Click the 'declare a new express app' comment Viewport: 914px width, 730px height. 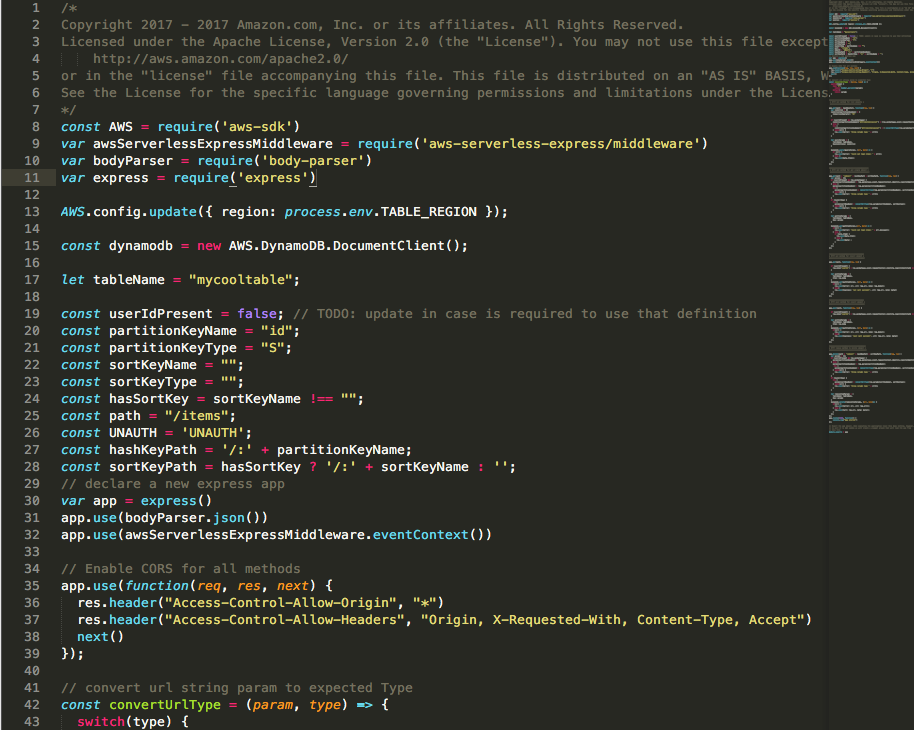pos(173,484)
